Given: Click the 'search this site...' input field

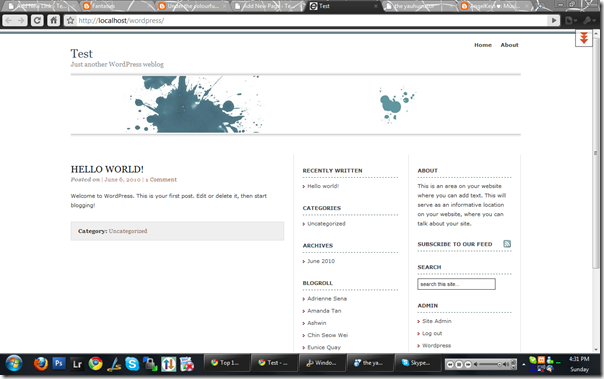Looking at the screenshot, I should [456, 284].
